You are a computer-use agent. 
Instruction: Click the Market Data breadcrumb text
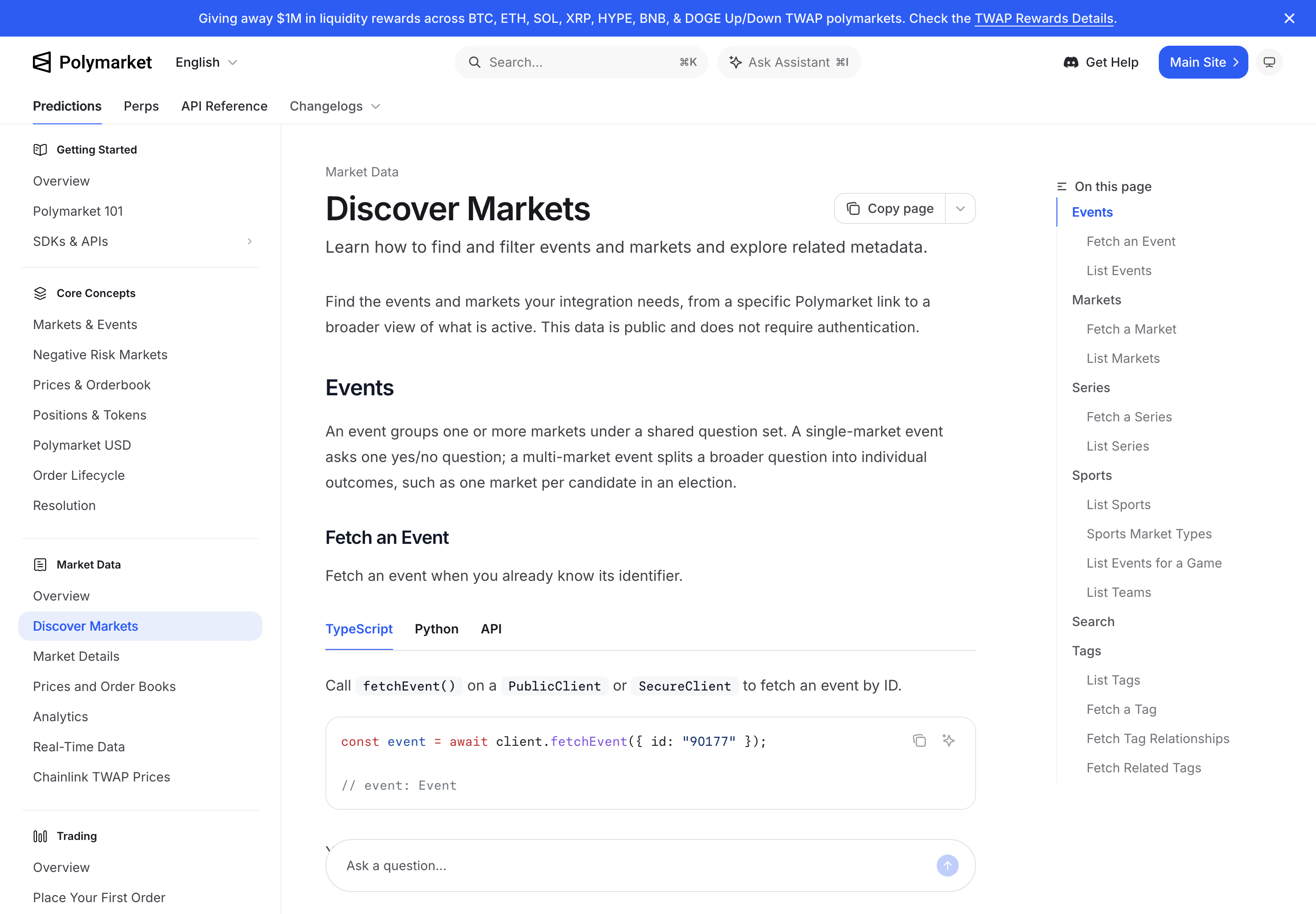coord(362,172)
